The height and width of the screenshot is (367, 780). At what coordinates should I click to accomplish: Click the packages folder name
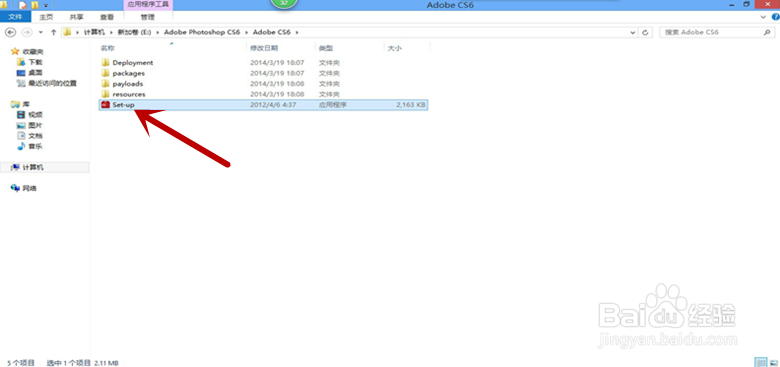pyautogui.click(x=128, y=73)
